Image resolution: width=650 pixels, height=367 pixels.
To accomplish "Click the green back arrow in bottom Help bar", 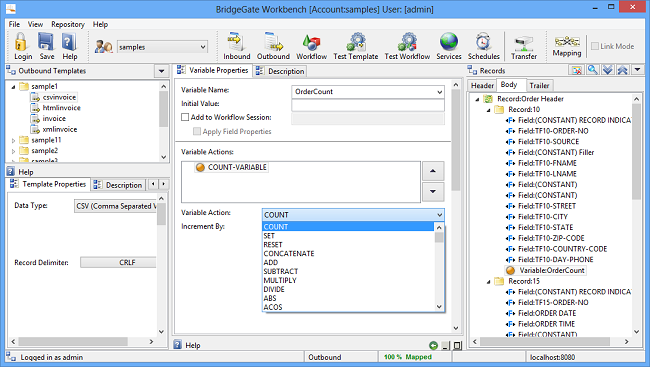I will [433, 345].
